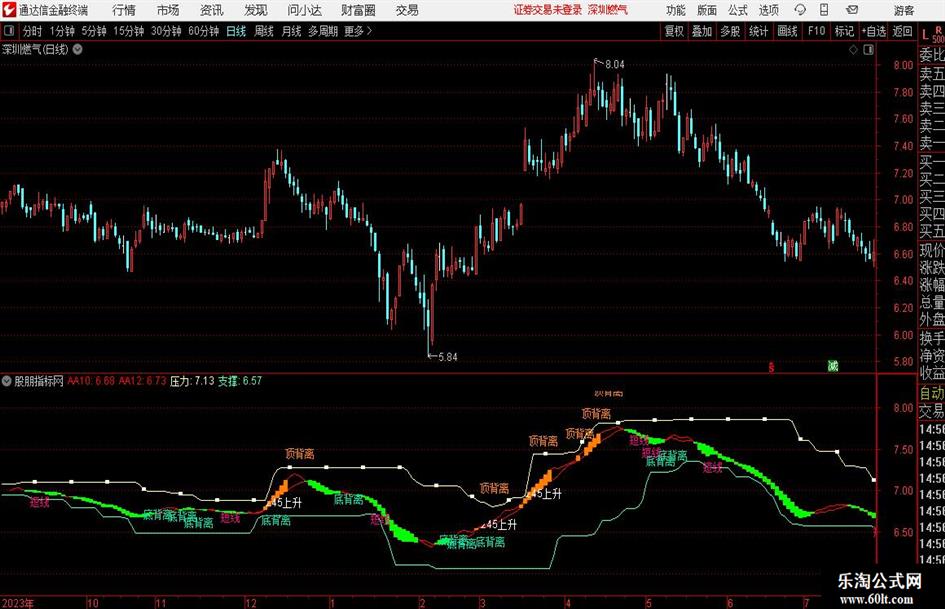Click the 返回 back button
The width and height of the screenshot is (945, 609).
point(902,31)
